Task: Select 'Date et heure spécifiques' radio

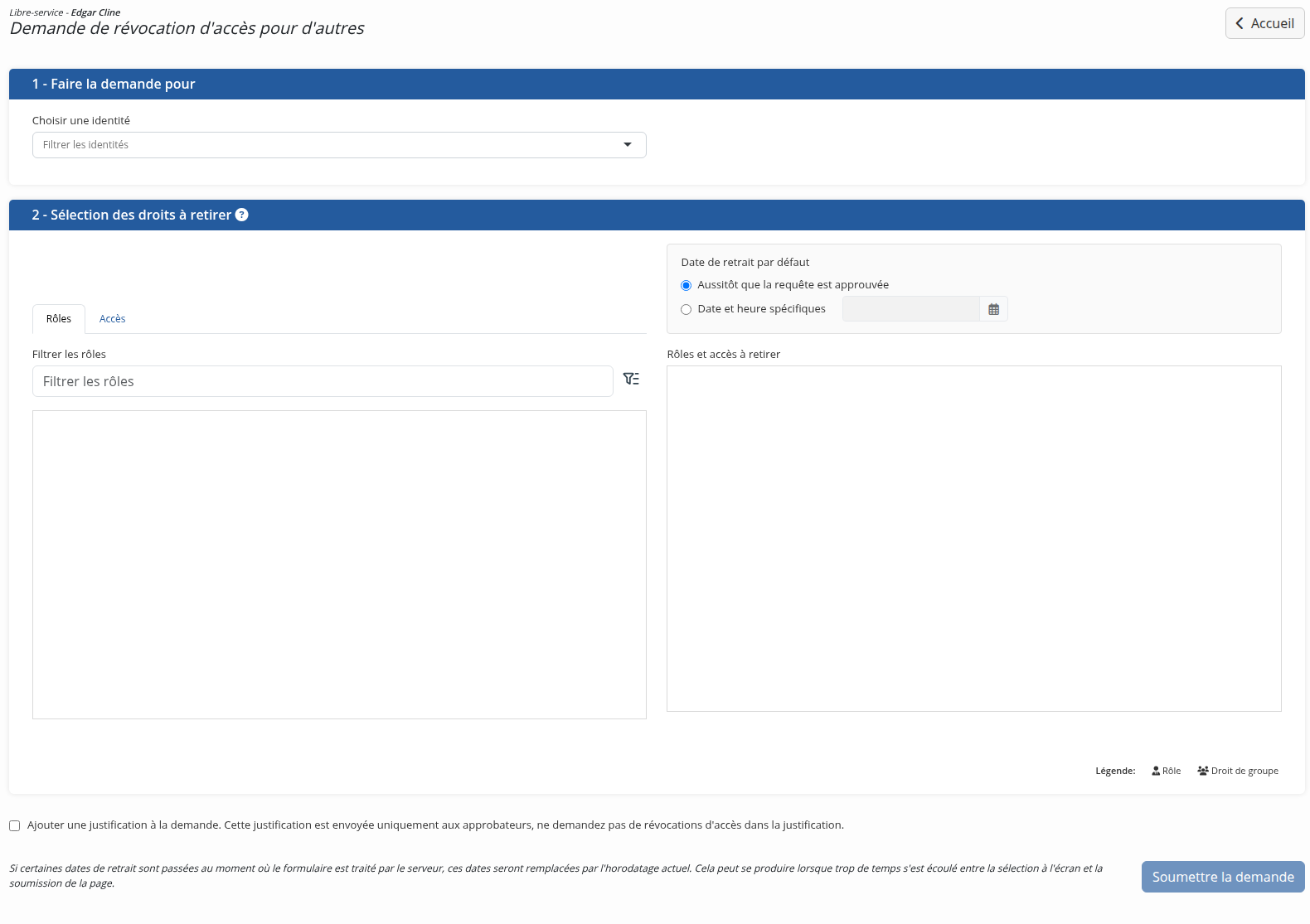Action: tap(686, 309)
